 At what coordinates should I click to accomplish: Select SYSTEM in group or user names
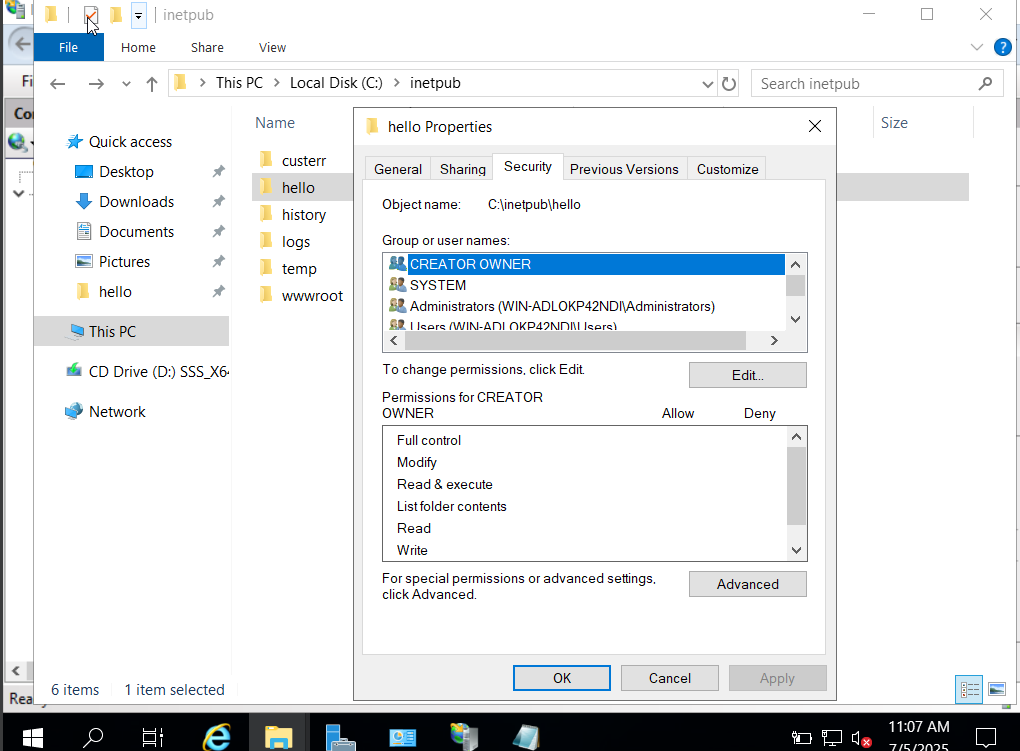438,285
